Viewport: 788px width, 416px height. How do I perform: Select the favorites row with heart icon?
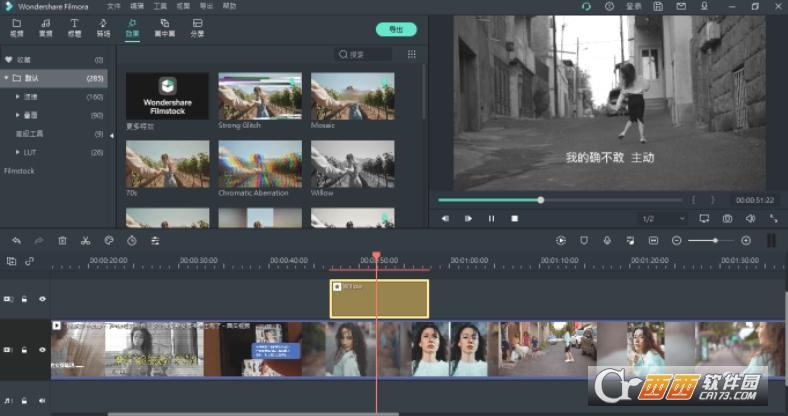[x=54, y=60]
